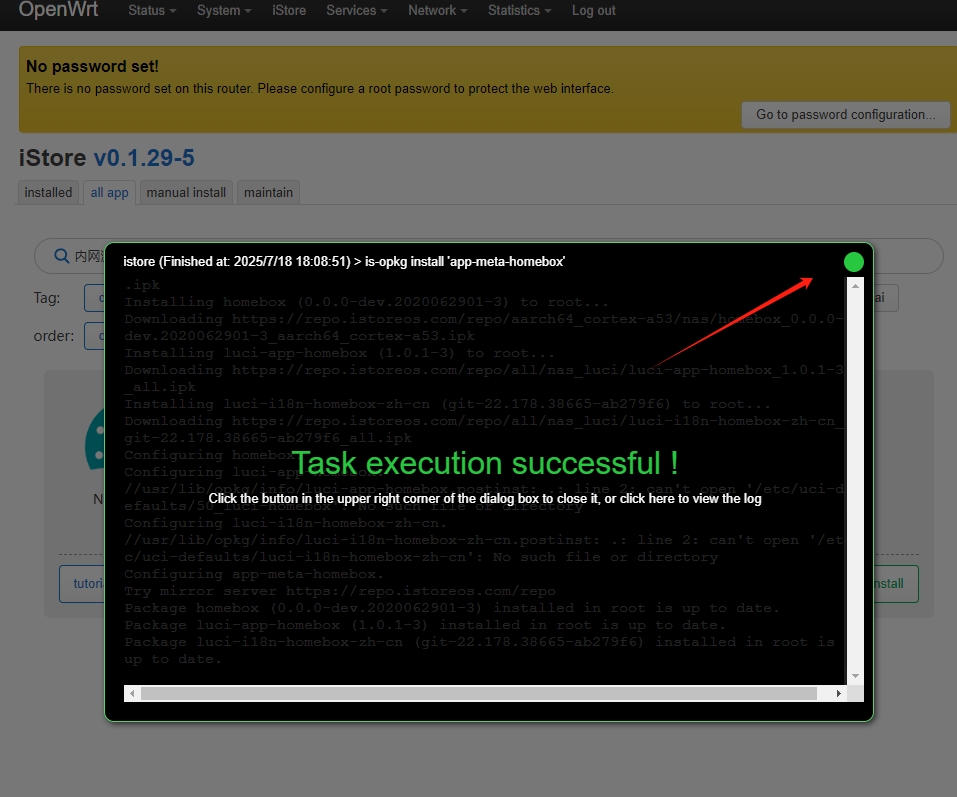Open the iStore nav item

click(x=289, y=10)
